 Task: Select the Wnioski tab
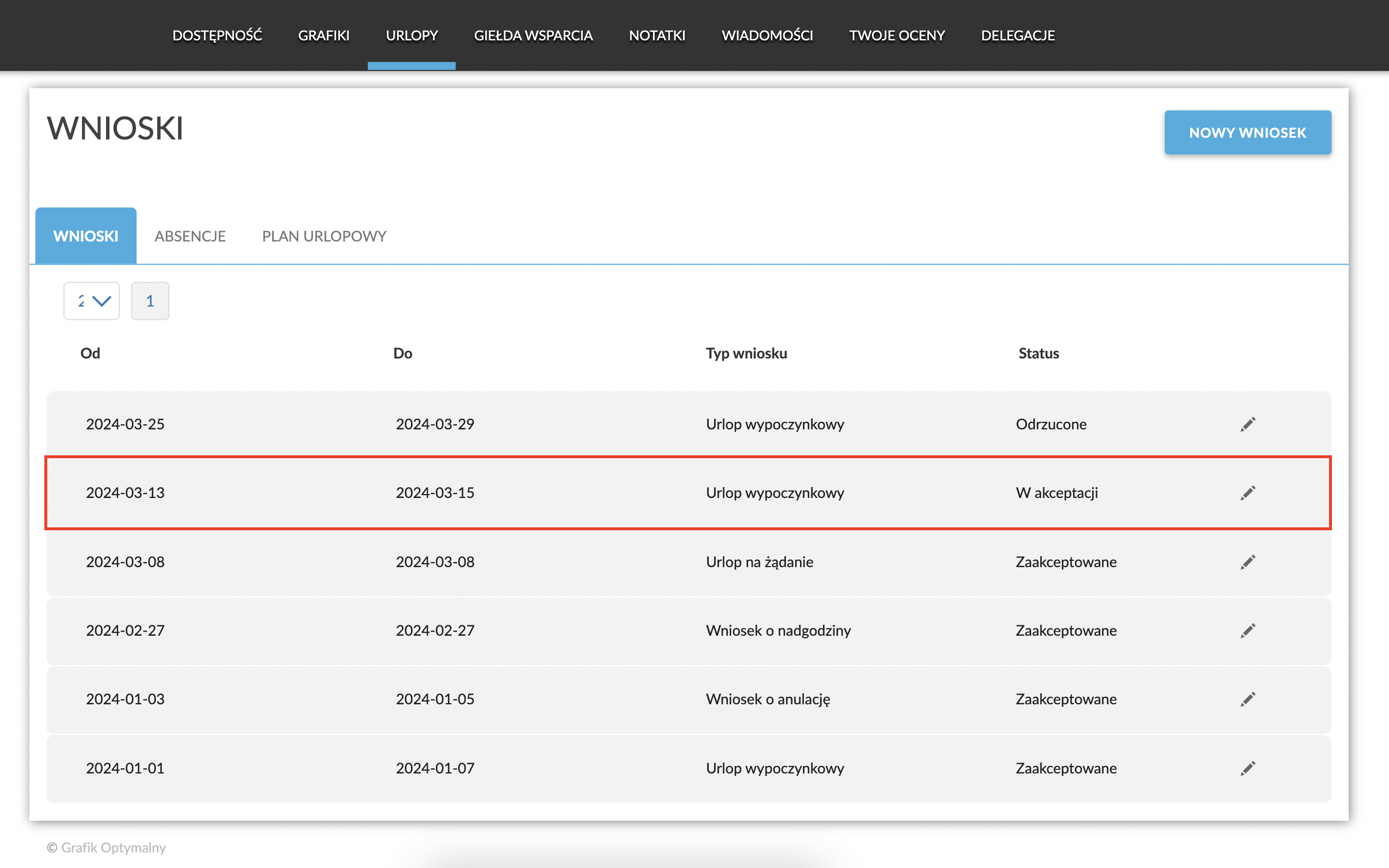(86, 236)
